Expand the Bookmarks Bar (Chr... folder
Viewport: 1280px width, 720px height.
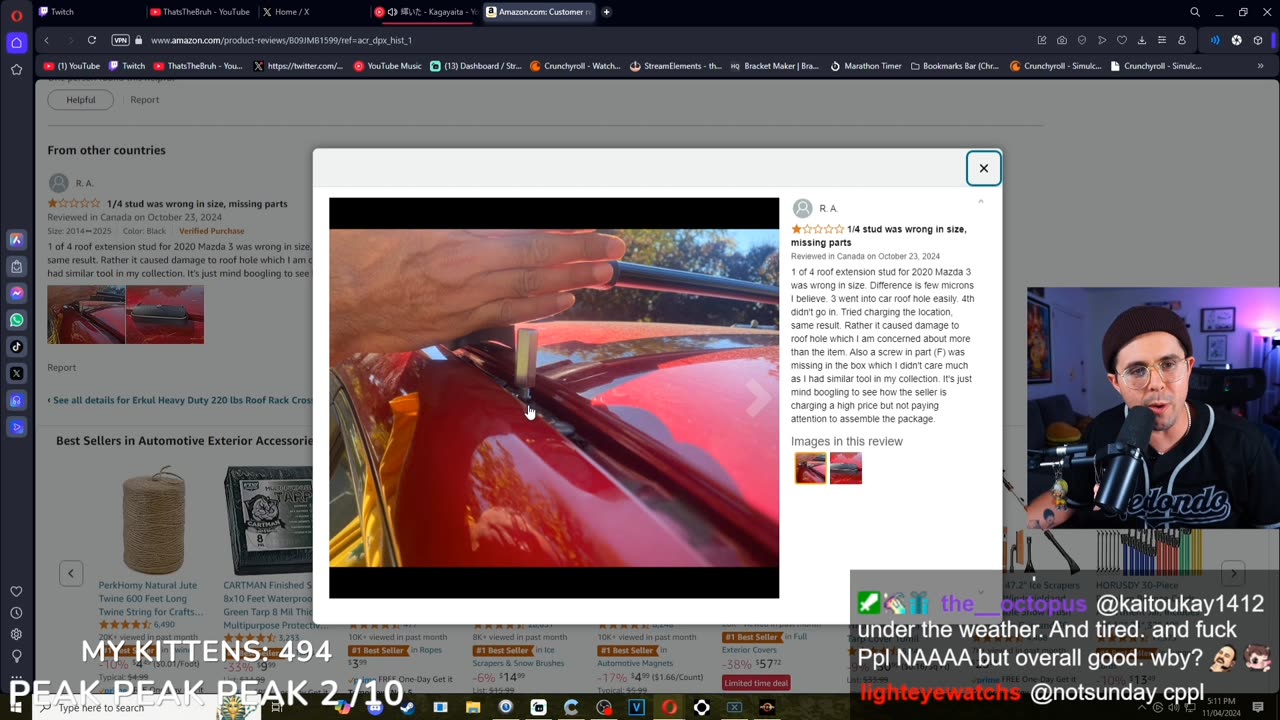[x=955, y=66]
